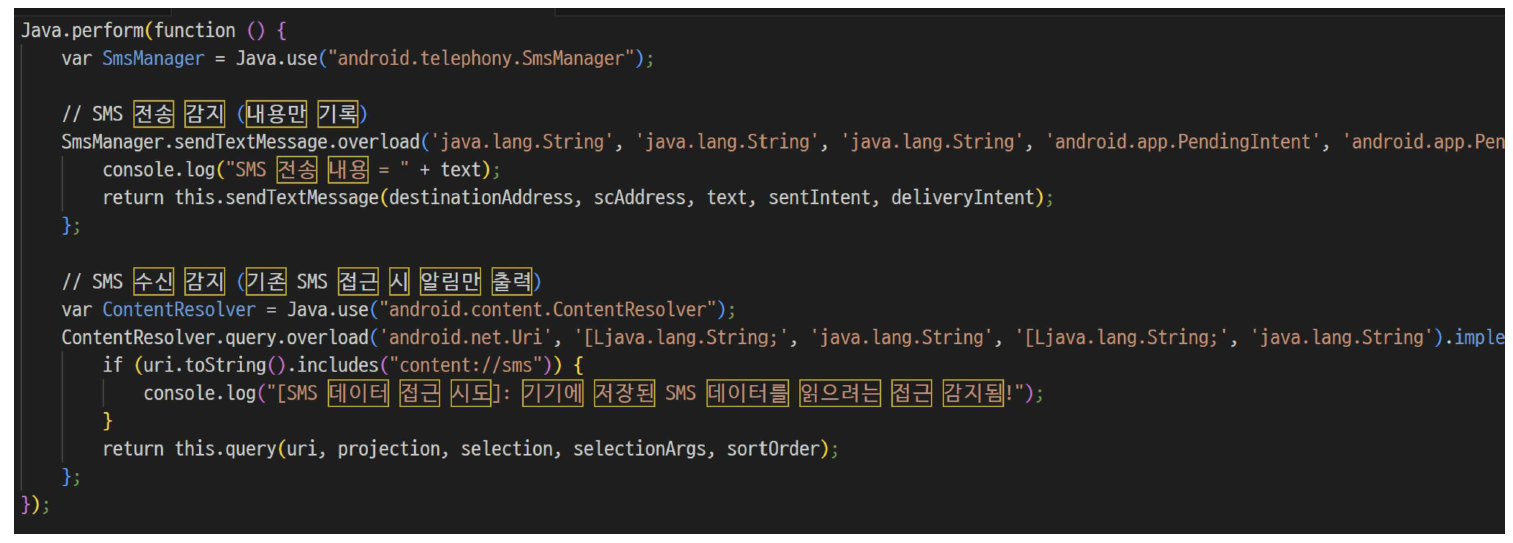Viewport: 1513px width, 543px height.
Task: Click the deliveryIntent argument
Action: tap(962, 198)
